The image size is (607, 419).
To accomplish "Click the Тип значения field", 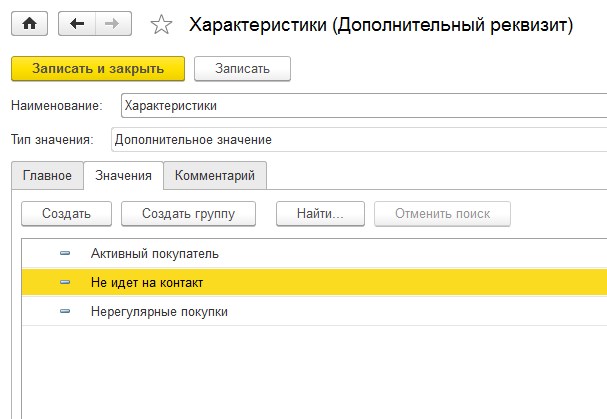I will coord(359,139).
